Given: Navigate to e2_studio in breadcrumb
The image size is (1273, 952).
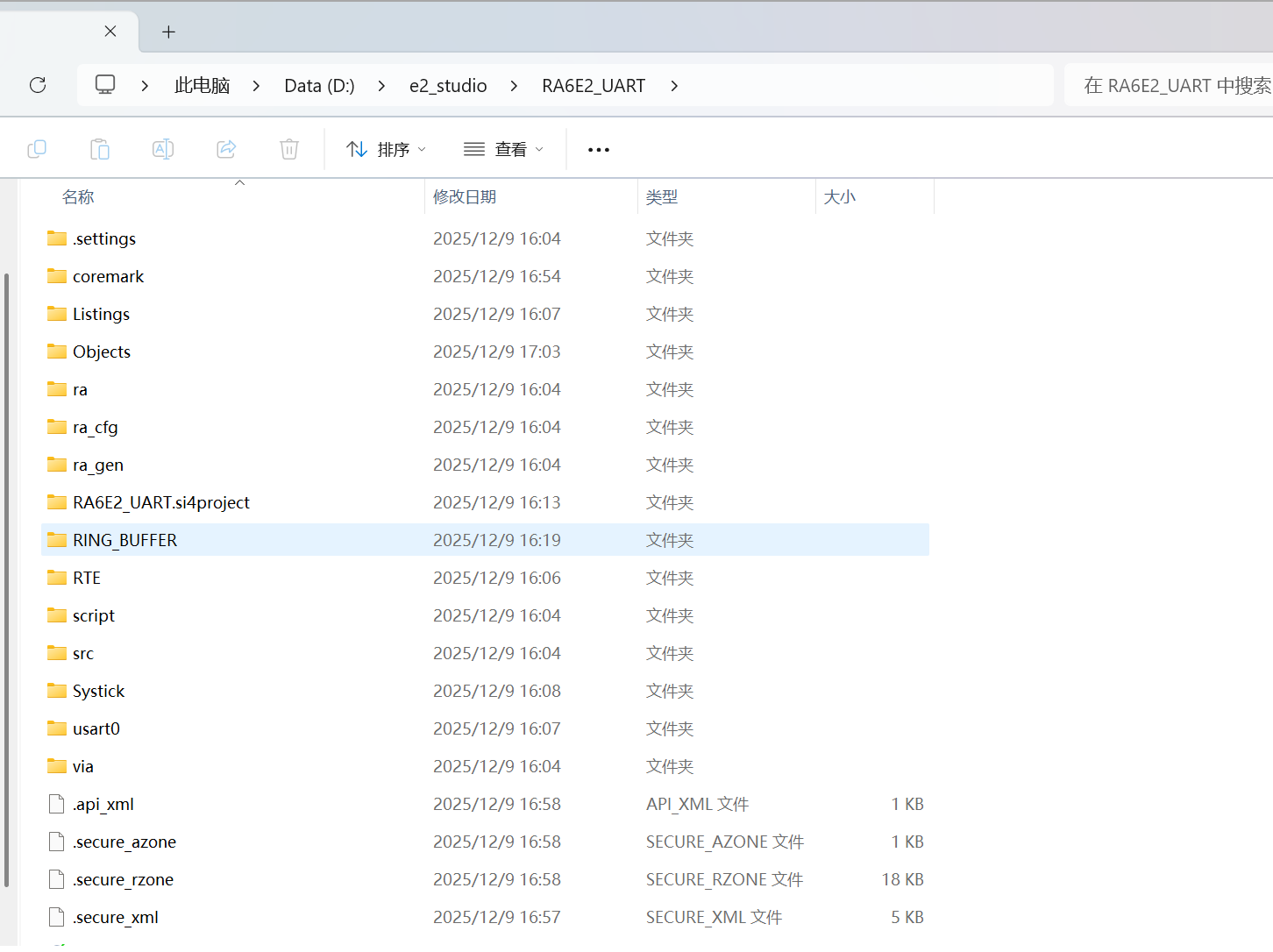Looking at the screenshot, I should click(x=448, y=86).
